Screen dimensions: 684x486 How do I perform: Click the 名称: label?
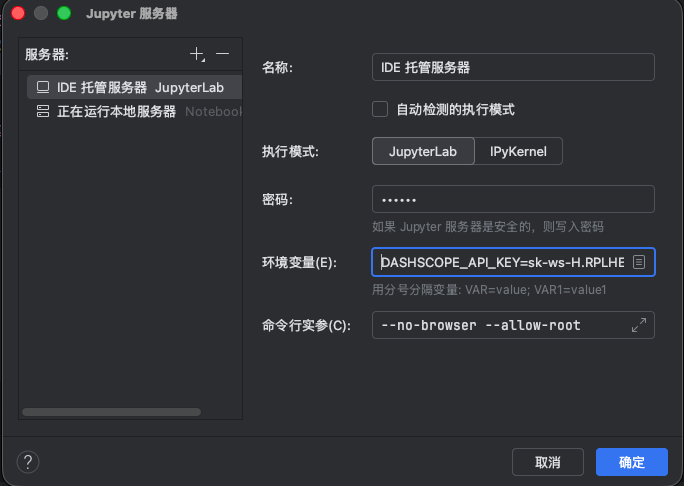[x=277, y=67]
